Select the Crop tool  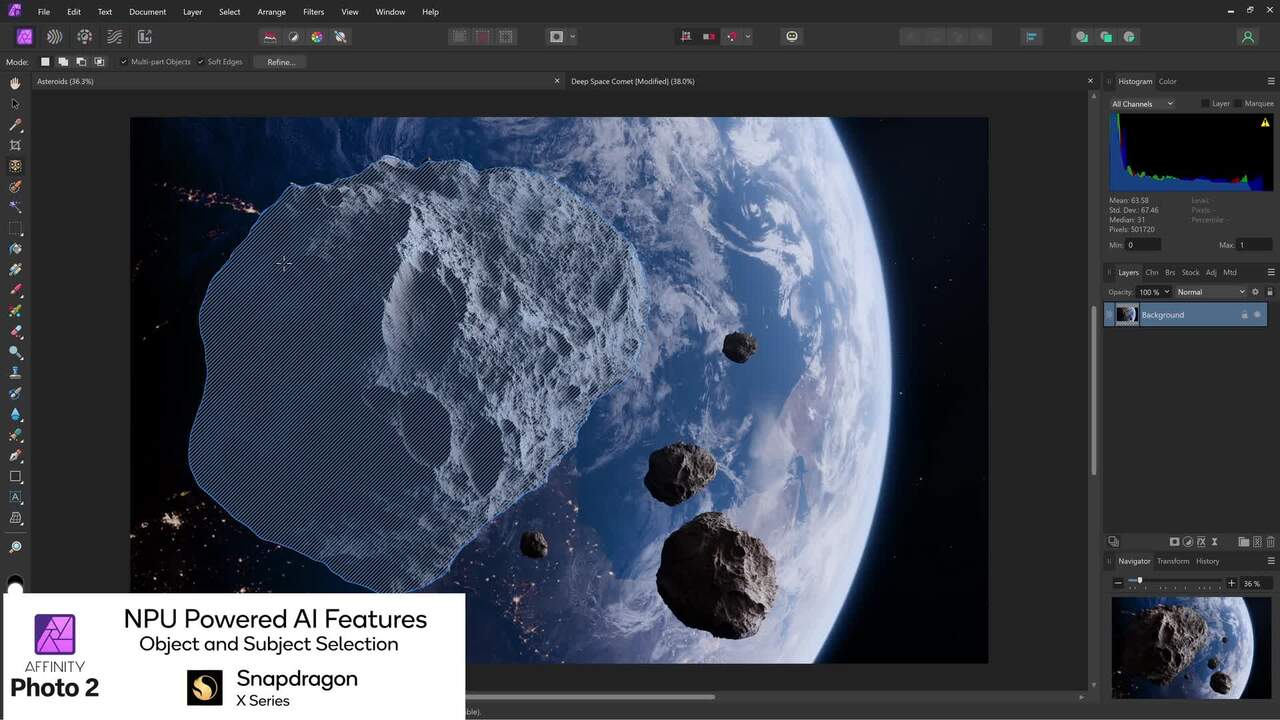point(15,146)
